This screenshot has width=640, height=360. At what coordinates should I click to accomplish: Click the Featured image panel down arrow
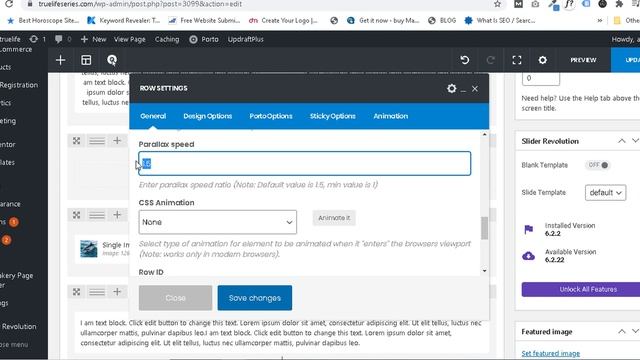(x=636, y=331)
